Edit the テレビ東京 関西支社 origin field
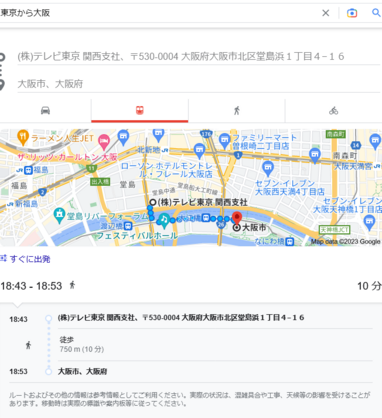 (199, 56)
